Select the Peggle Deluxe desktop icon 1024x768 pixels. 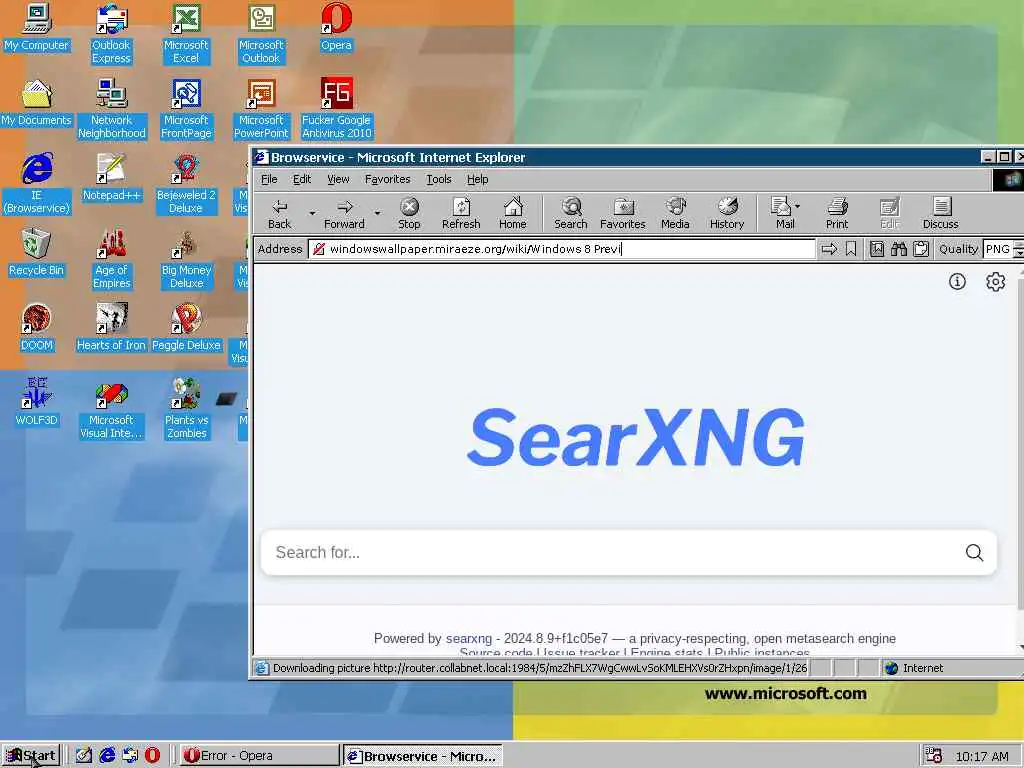pyautogui.click(x=186, y=328)
